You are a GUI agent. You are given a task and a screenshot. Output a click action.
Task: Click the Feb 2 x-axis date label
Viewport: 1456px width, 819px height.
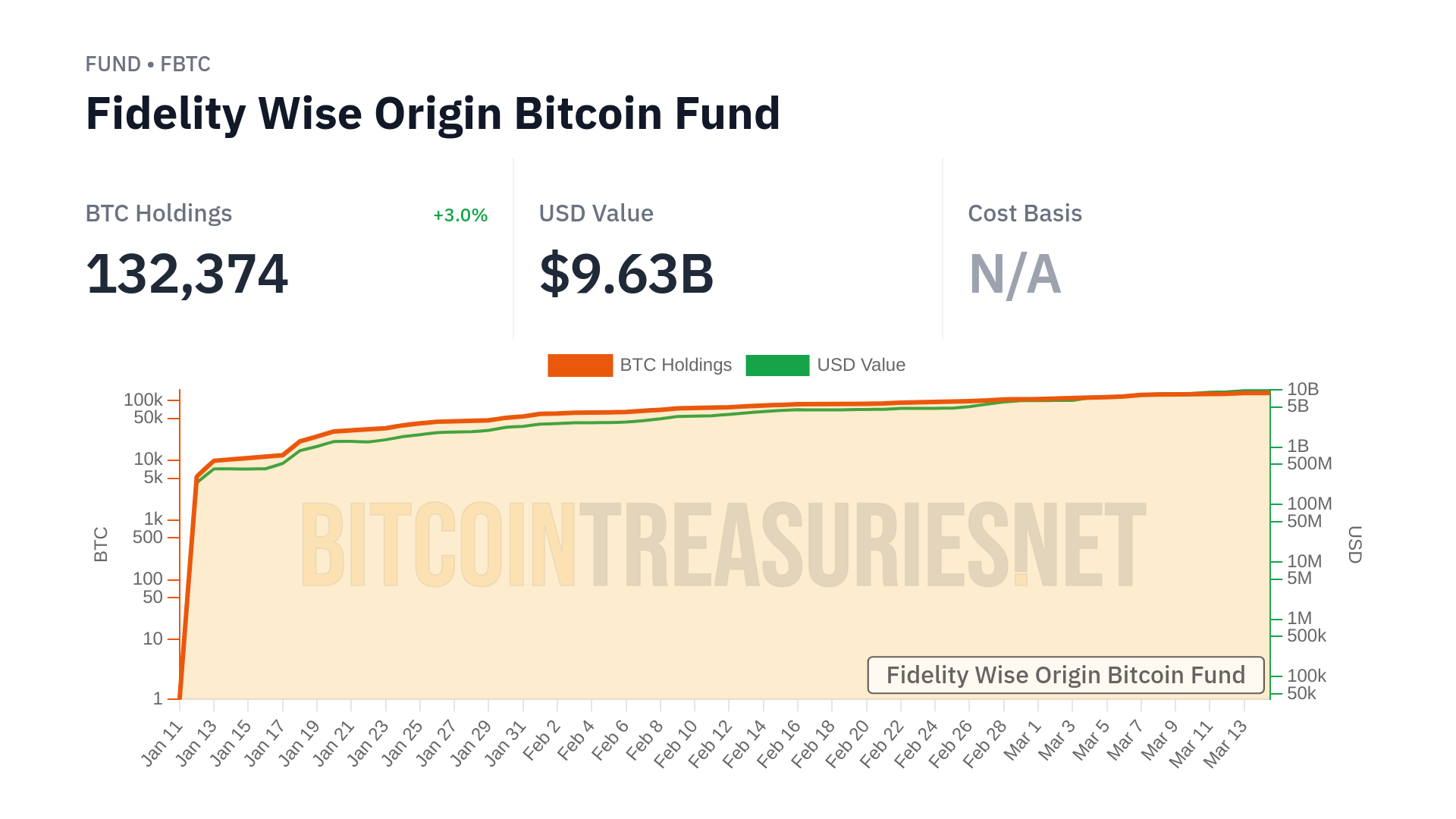tap(541, 741)
